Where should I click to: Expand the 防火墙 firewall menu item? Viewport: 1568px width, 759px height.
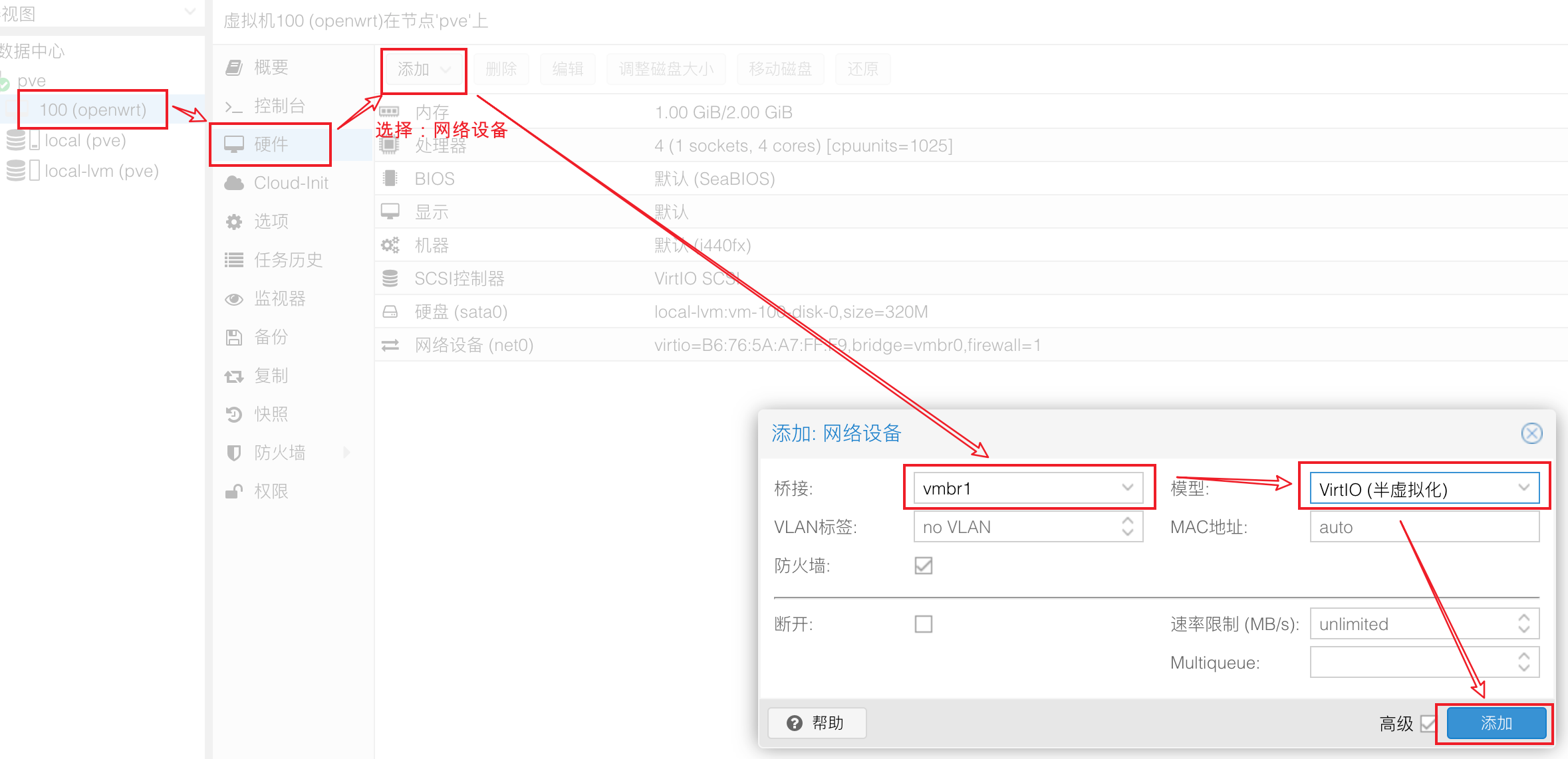click(346, 453)
